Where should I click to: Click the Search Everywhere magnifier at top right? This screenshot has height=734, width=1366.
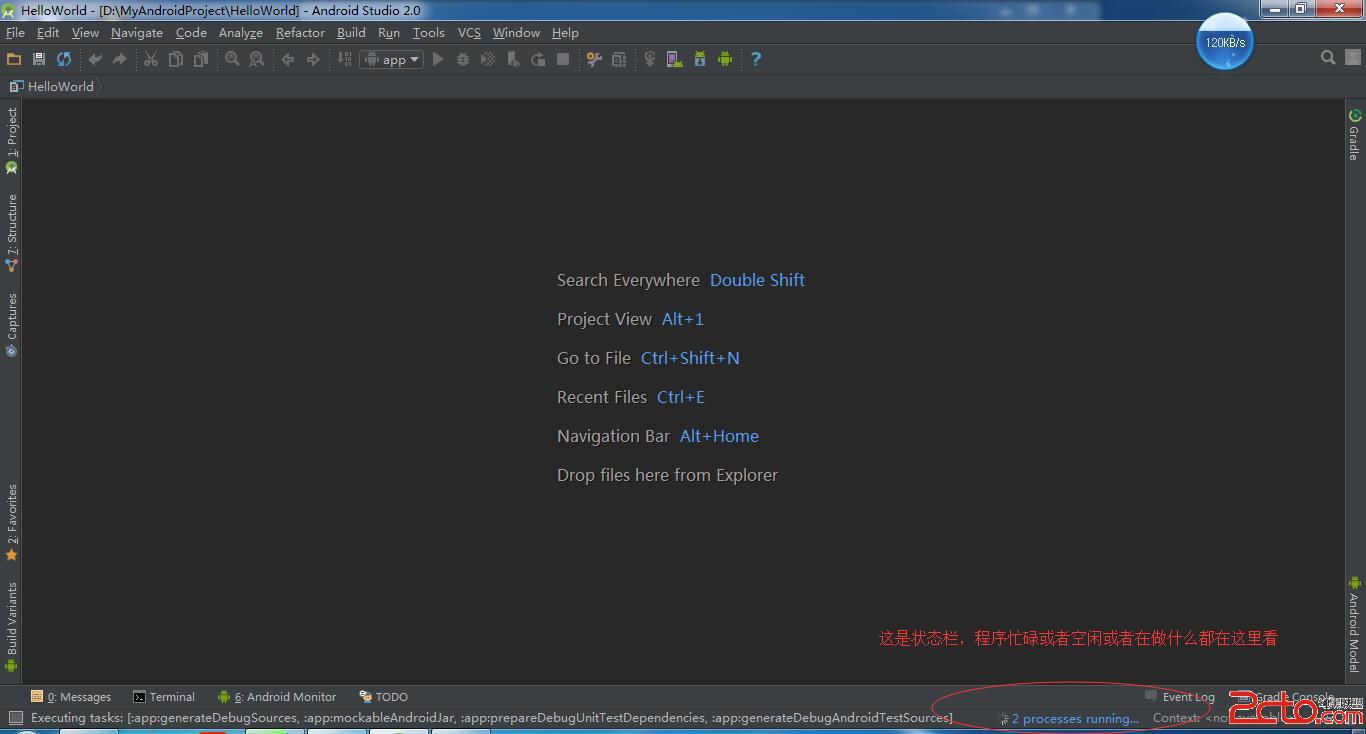(1328, 58)
